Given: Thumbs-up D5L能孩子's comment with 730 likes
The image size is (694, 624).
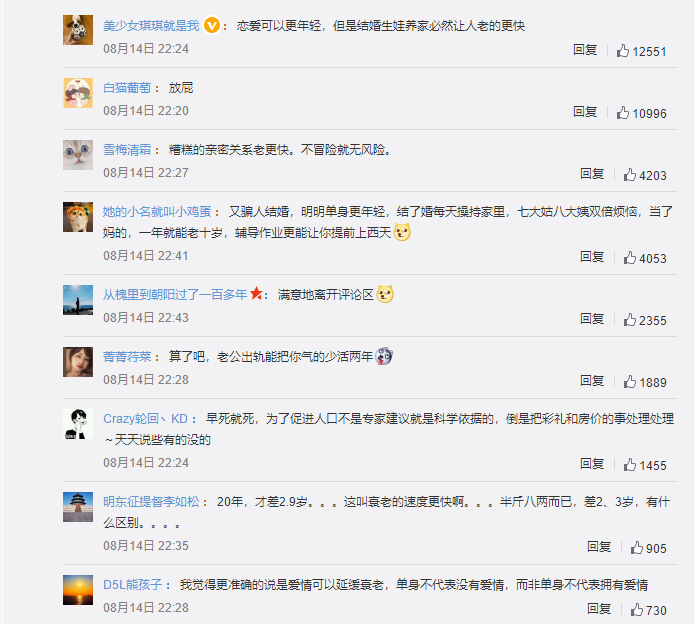Looking at the screenshot, I should (636, 609).
